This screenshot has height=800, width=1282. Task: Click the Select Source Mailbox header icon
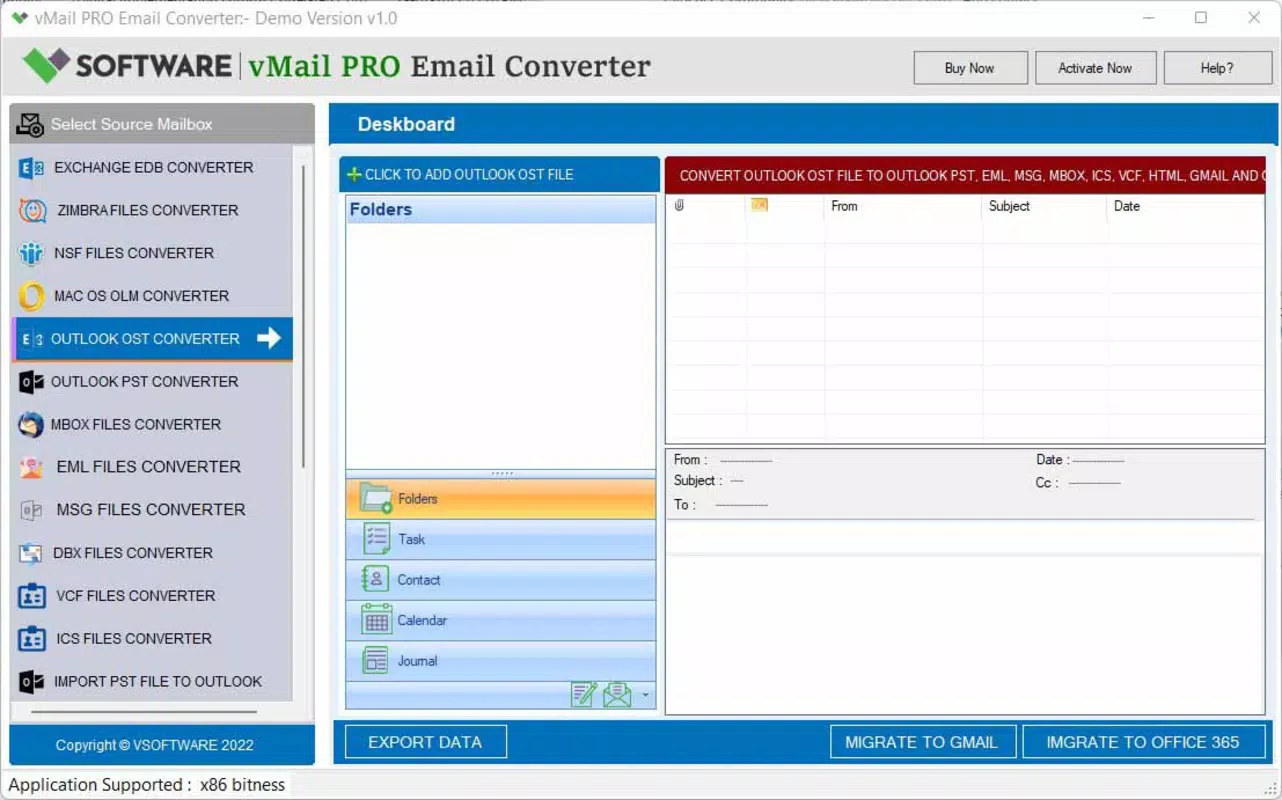pyautogui.click(x=30, y=125)
